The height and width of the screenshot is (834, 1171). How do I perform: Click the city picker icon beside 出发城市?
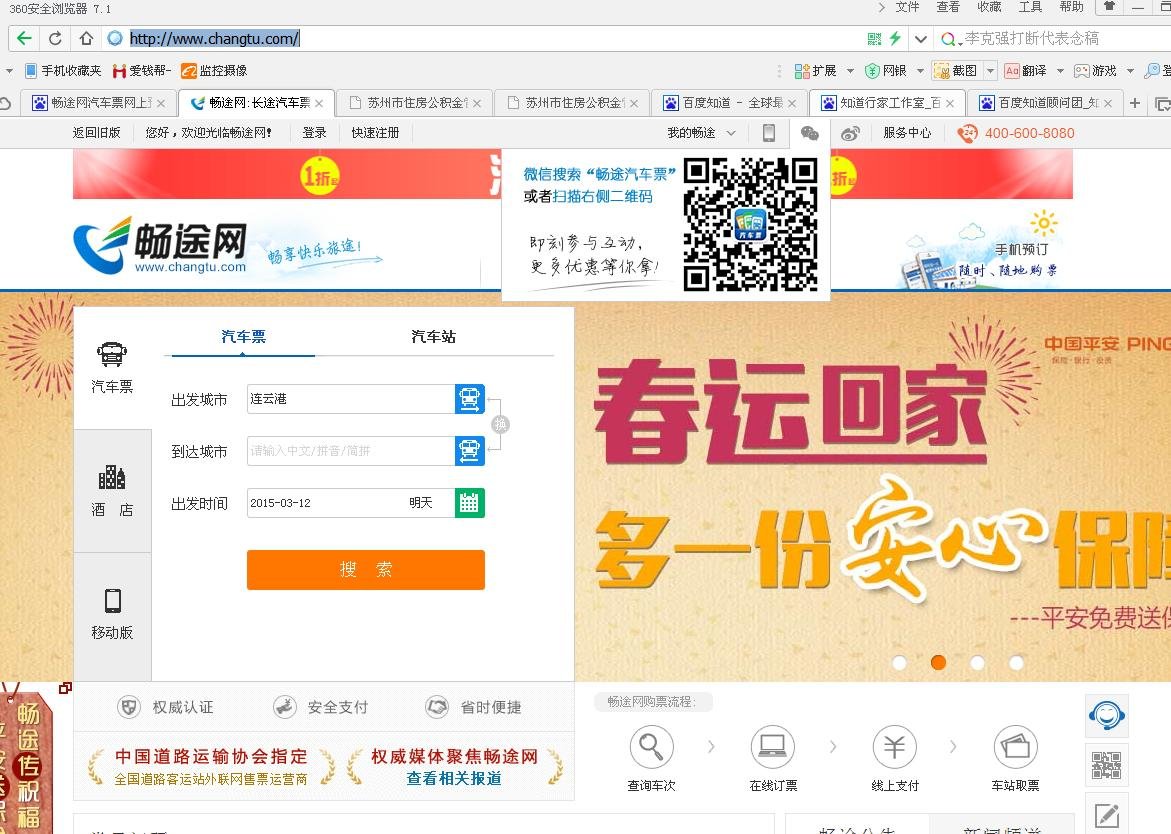469,398
